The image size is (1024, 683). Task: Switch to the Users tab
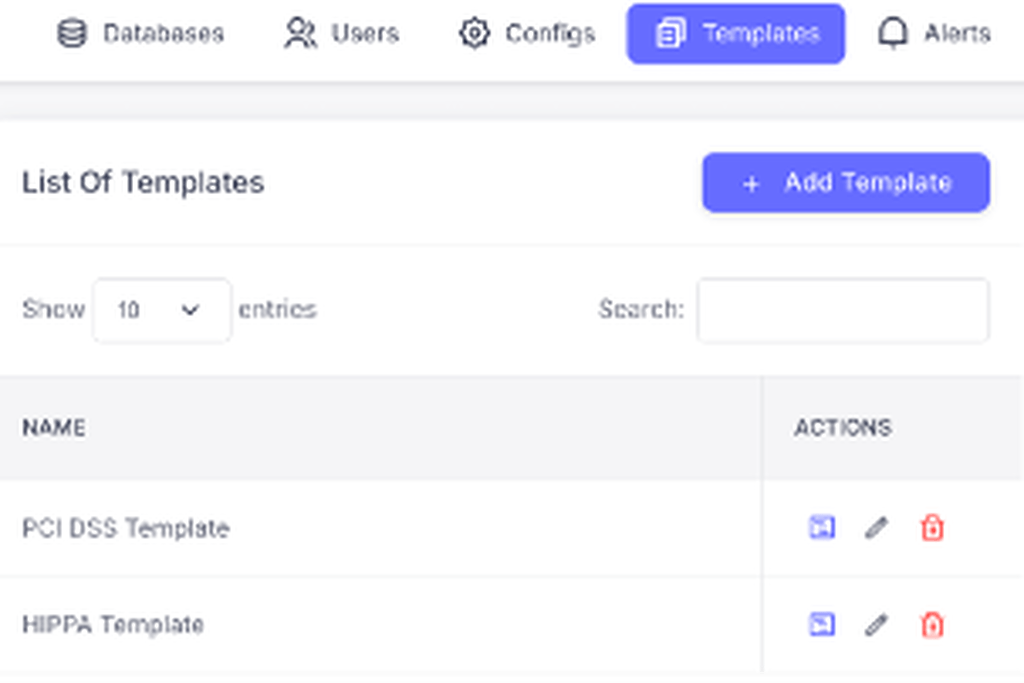coord(342,33)
